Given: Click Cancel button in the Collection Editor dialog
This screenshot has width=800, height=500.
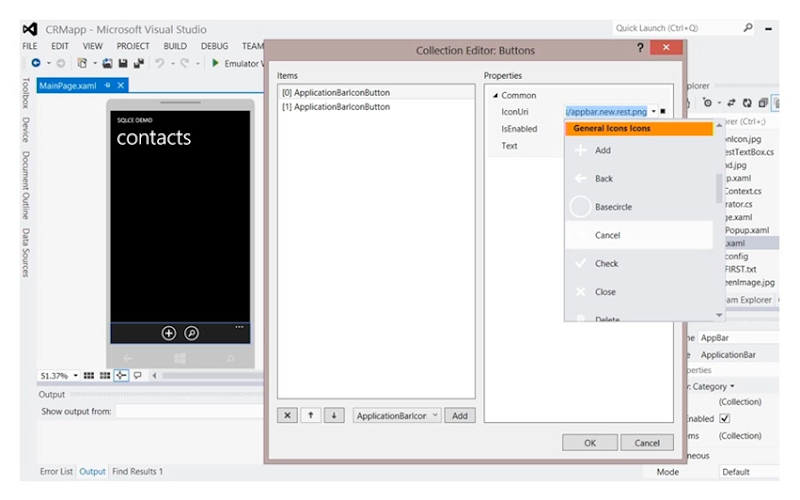Looking at the screenshot, I should [647, 442].
